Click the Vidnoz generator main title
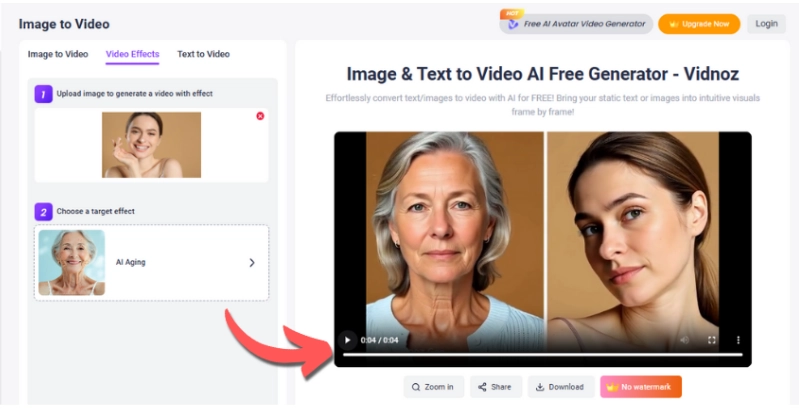 point(543,74)
